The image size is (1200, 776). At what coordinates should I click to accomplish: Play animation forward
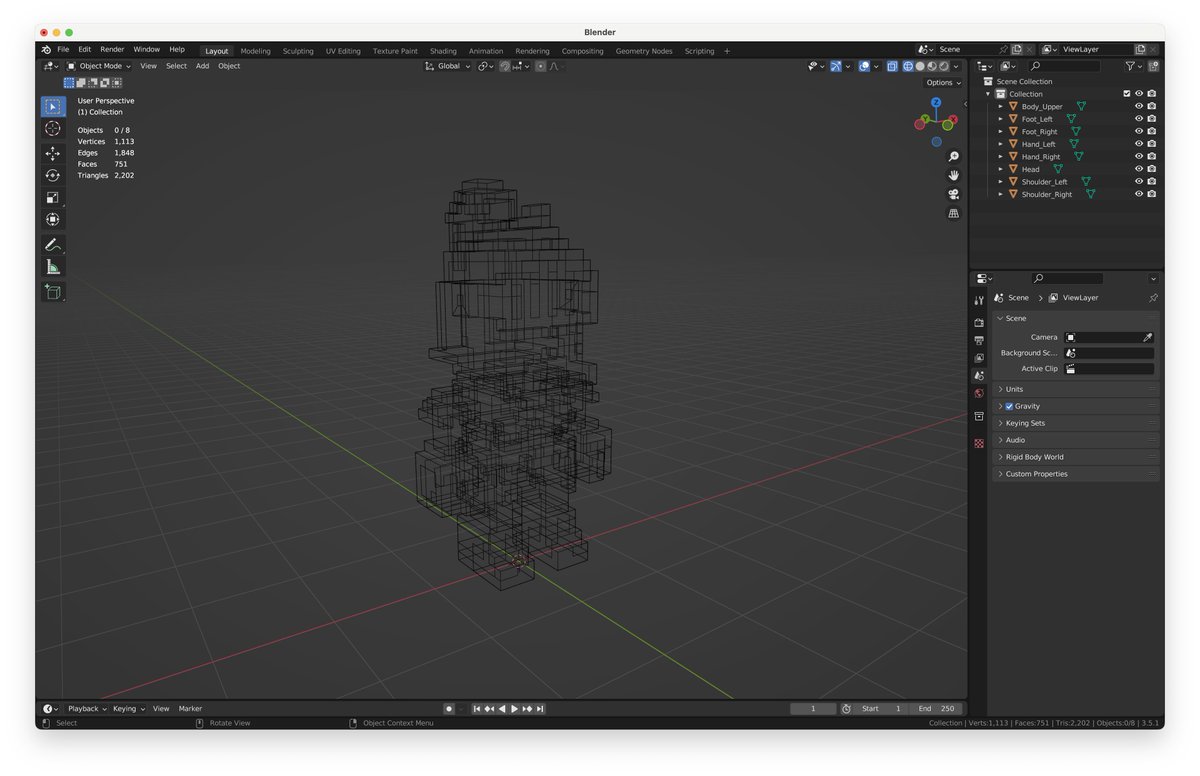pos(514,709)
